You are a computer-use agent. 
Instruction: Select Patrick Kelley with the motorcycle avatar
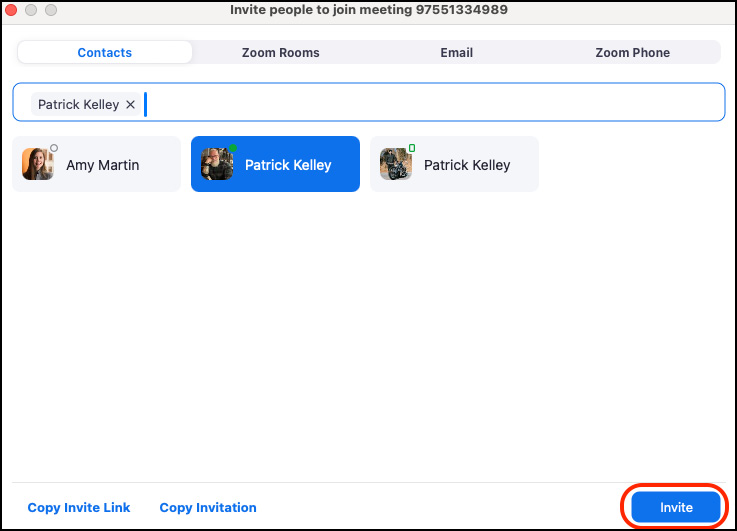pos(454,164)
